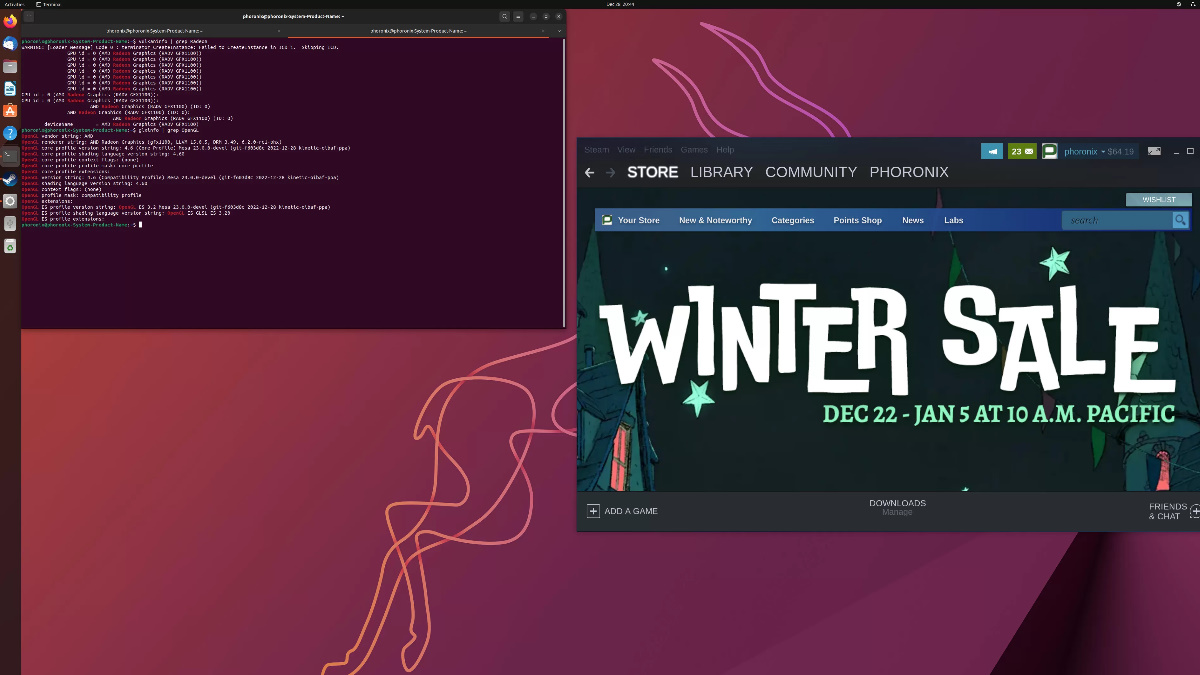Open the Games menu in Steam
The image size is (1200, 675).
(694, 150)
